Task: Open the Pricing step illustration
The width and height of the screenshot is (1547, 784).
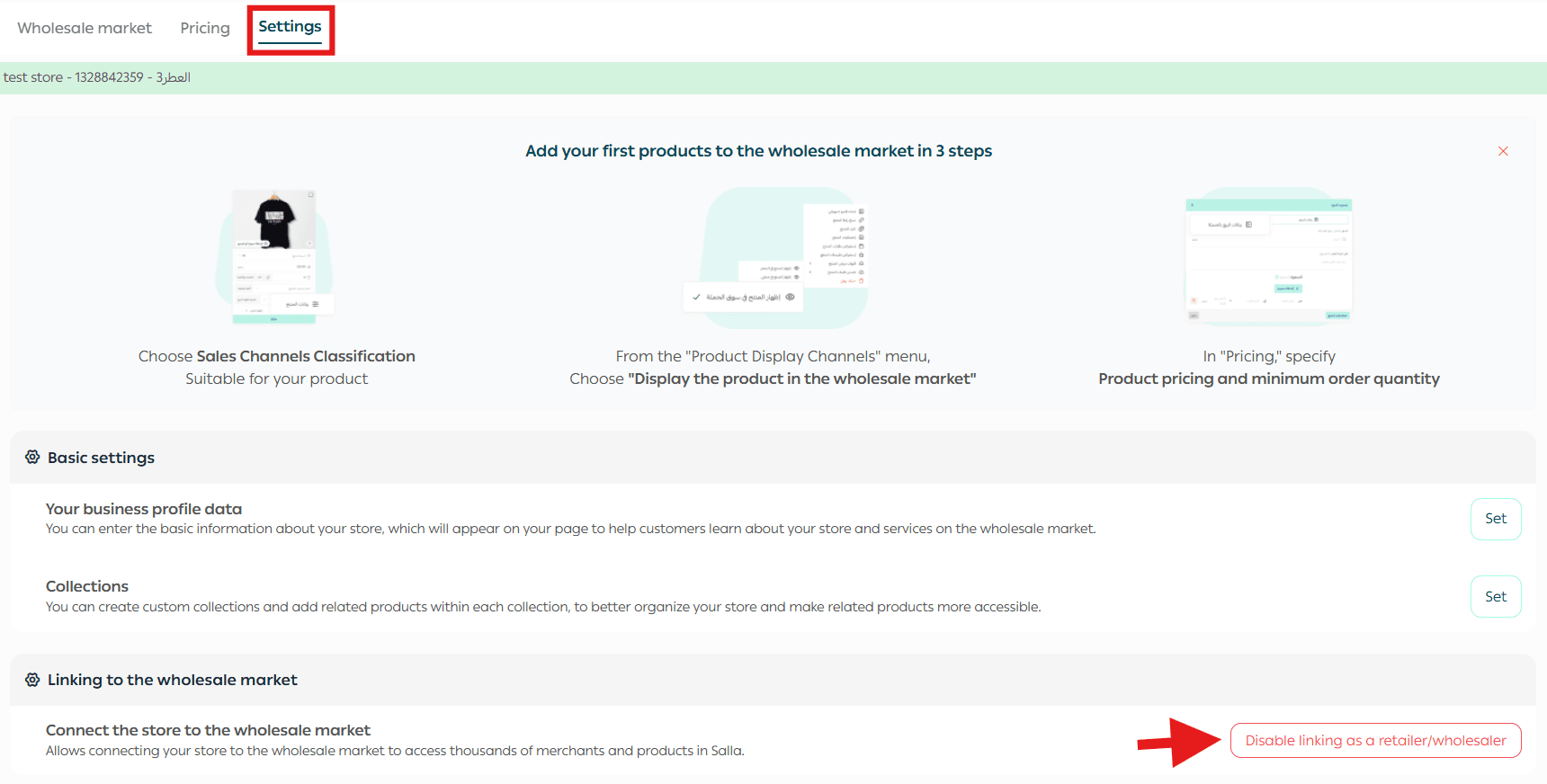Action: click(1269, 258)
